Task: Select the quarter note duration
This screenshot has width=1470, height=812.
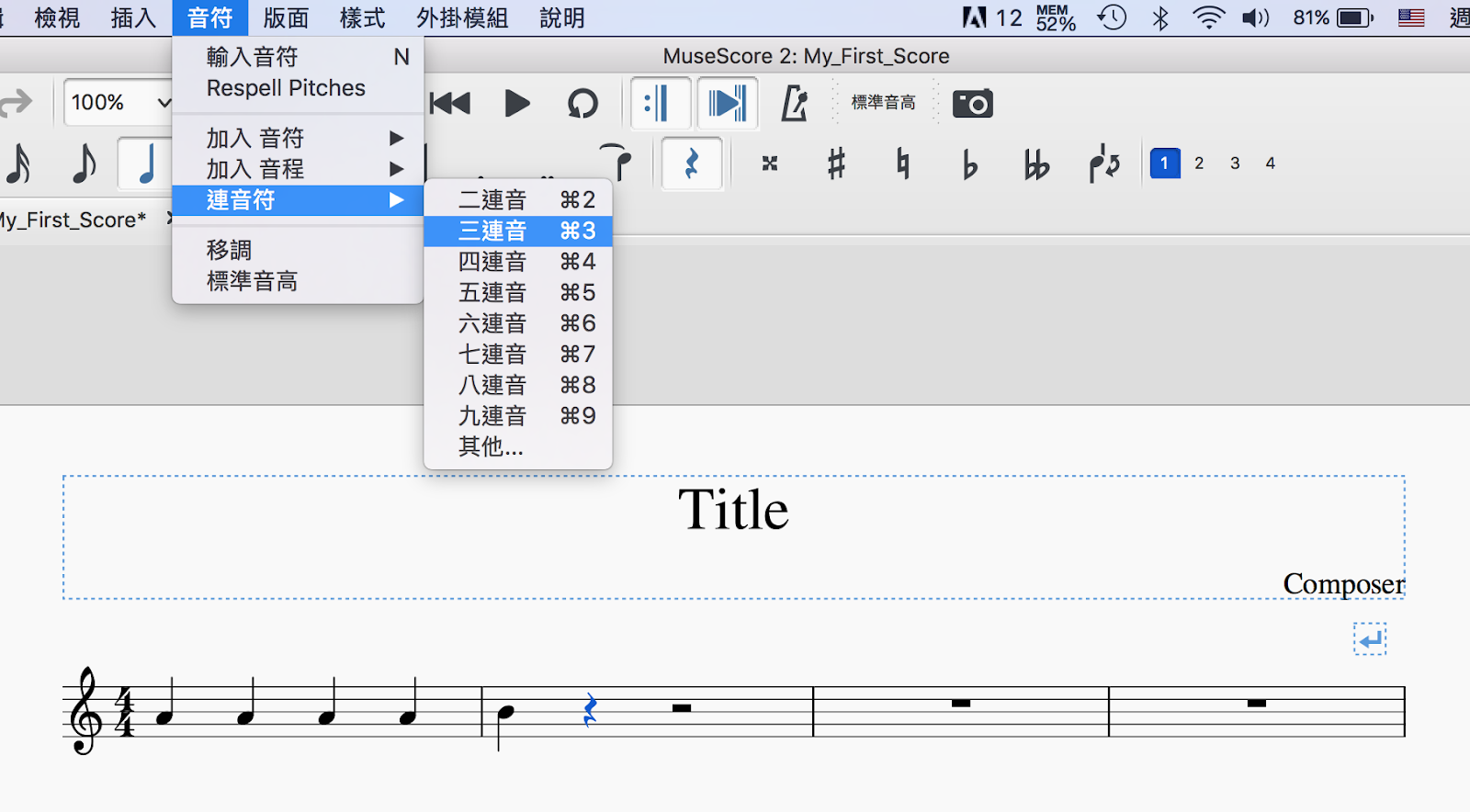Action: pos(145,164)
